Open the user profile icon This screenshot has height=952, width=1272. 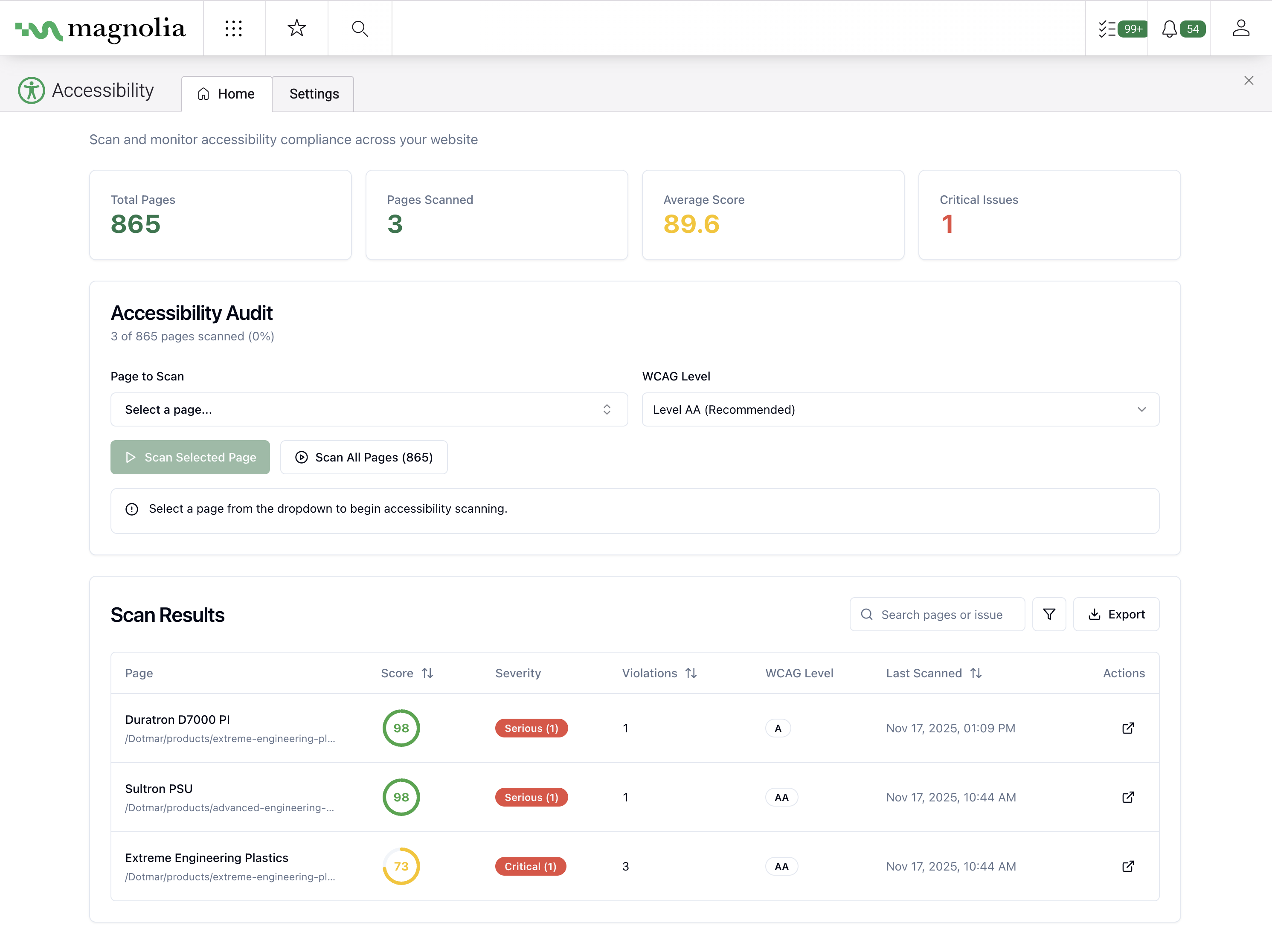[1241, 28]
